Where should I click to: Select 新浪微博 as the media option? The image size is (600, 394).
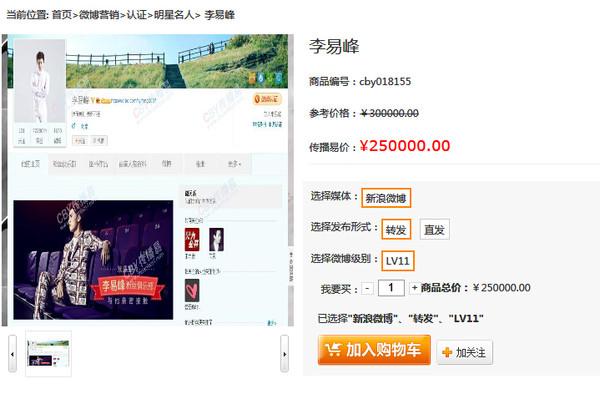[x=386, y=198]
